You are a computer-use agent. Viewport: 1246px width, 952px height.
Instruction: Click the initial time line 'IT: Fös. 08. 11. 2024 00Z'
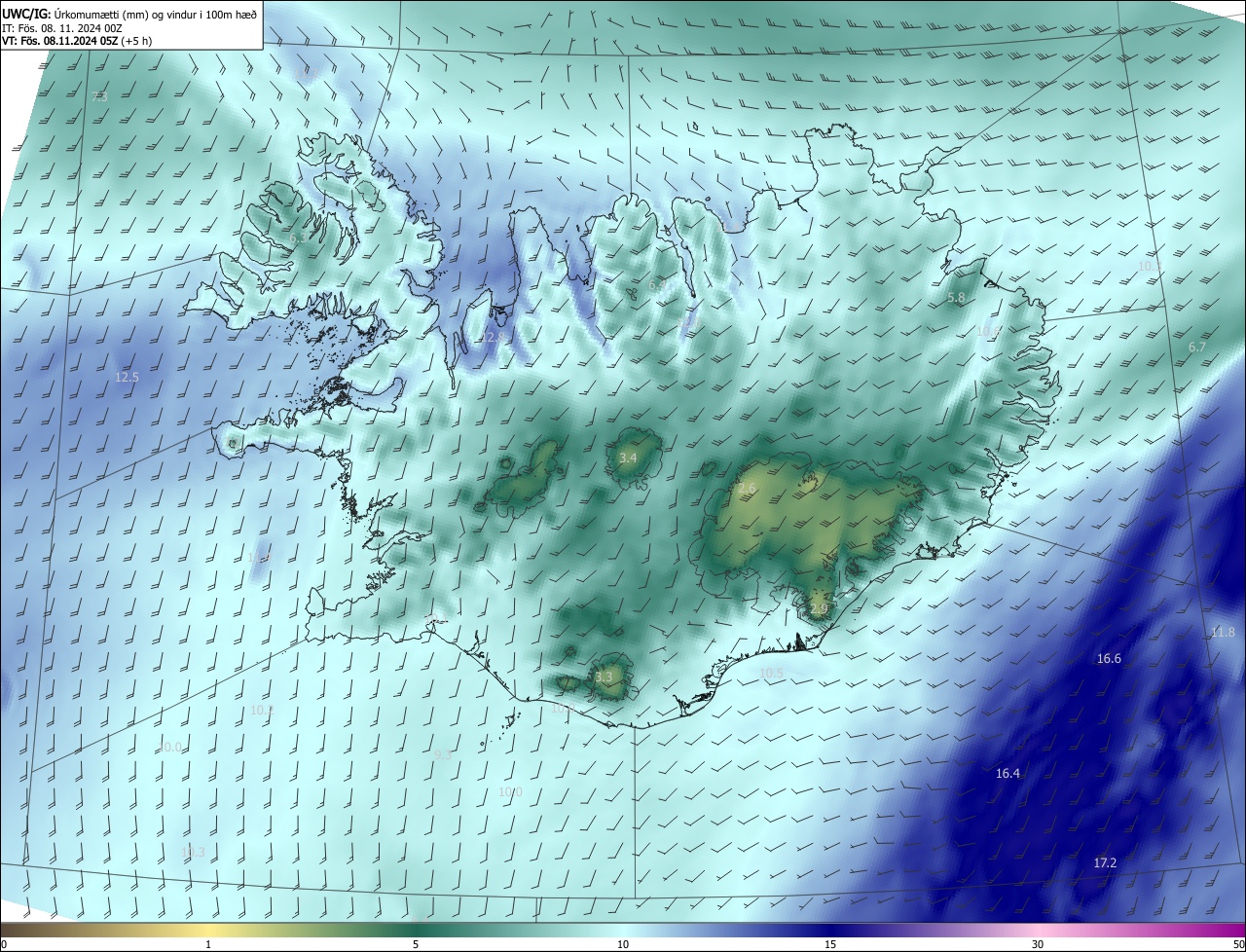click(x=62, y=27)
